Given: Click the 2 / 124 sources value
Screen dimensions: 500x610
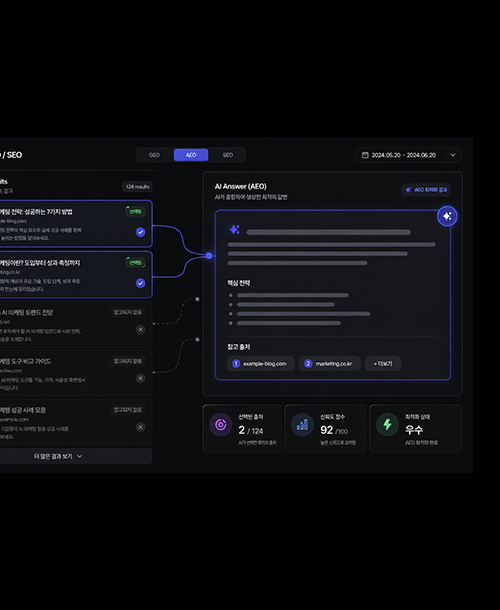Looking at the screenshot, I should click(x=251, y=430).
